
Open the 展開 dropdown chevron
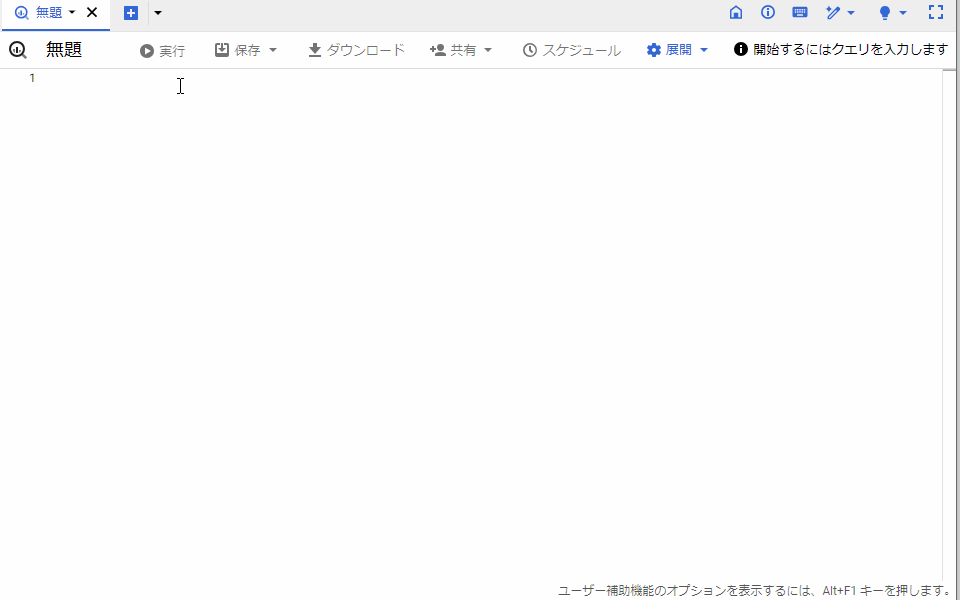[x=702, y=49]
